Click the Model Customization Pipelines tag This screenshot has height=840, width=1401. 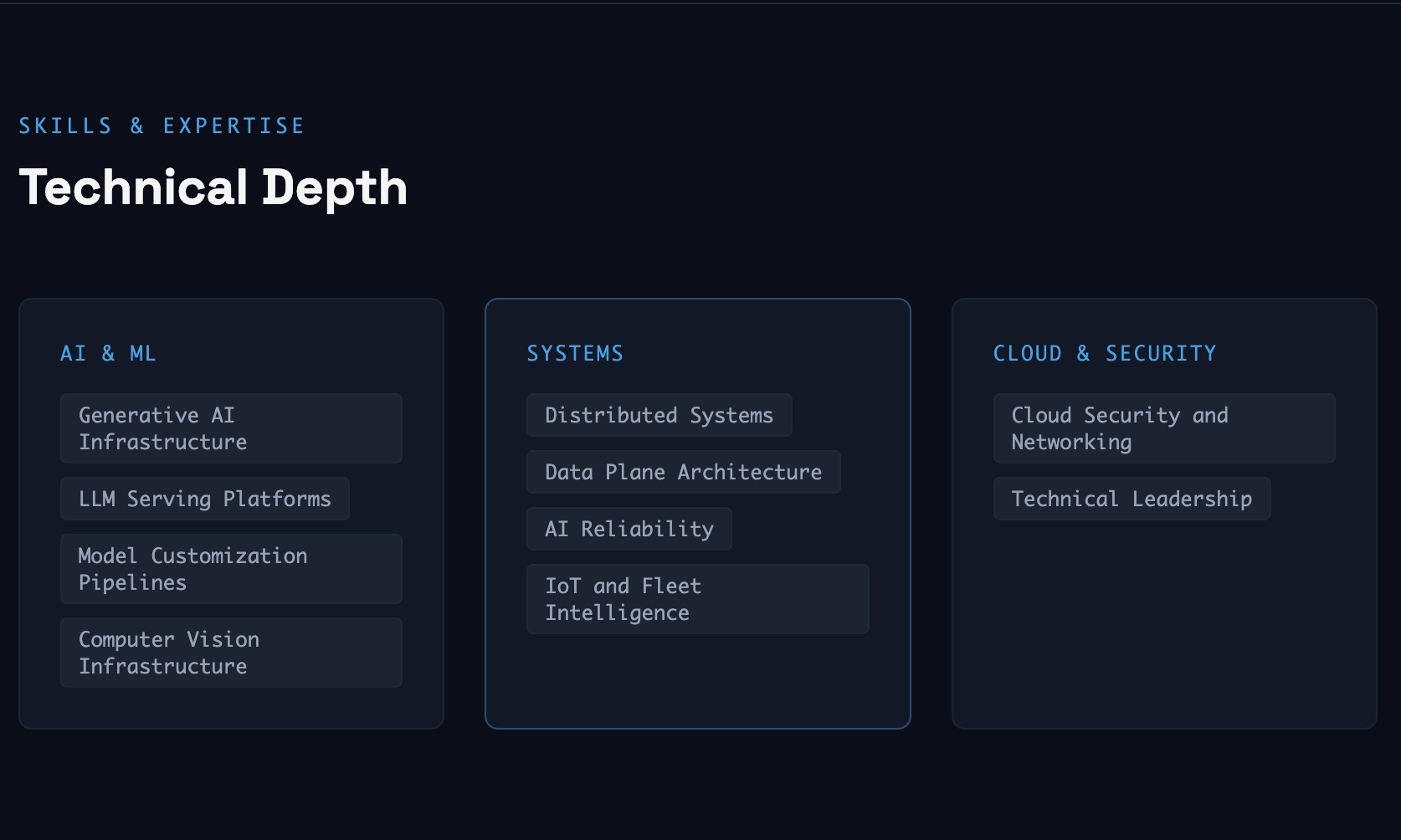click(231, 569)
